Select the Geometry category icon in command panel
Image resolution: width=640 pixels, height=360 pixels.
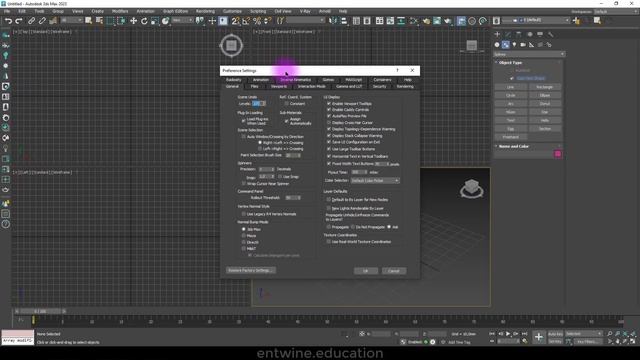(497, 45)
